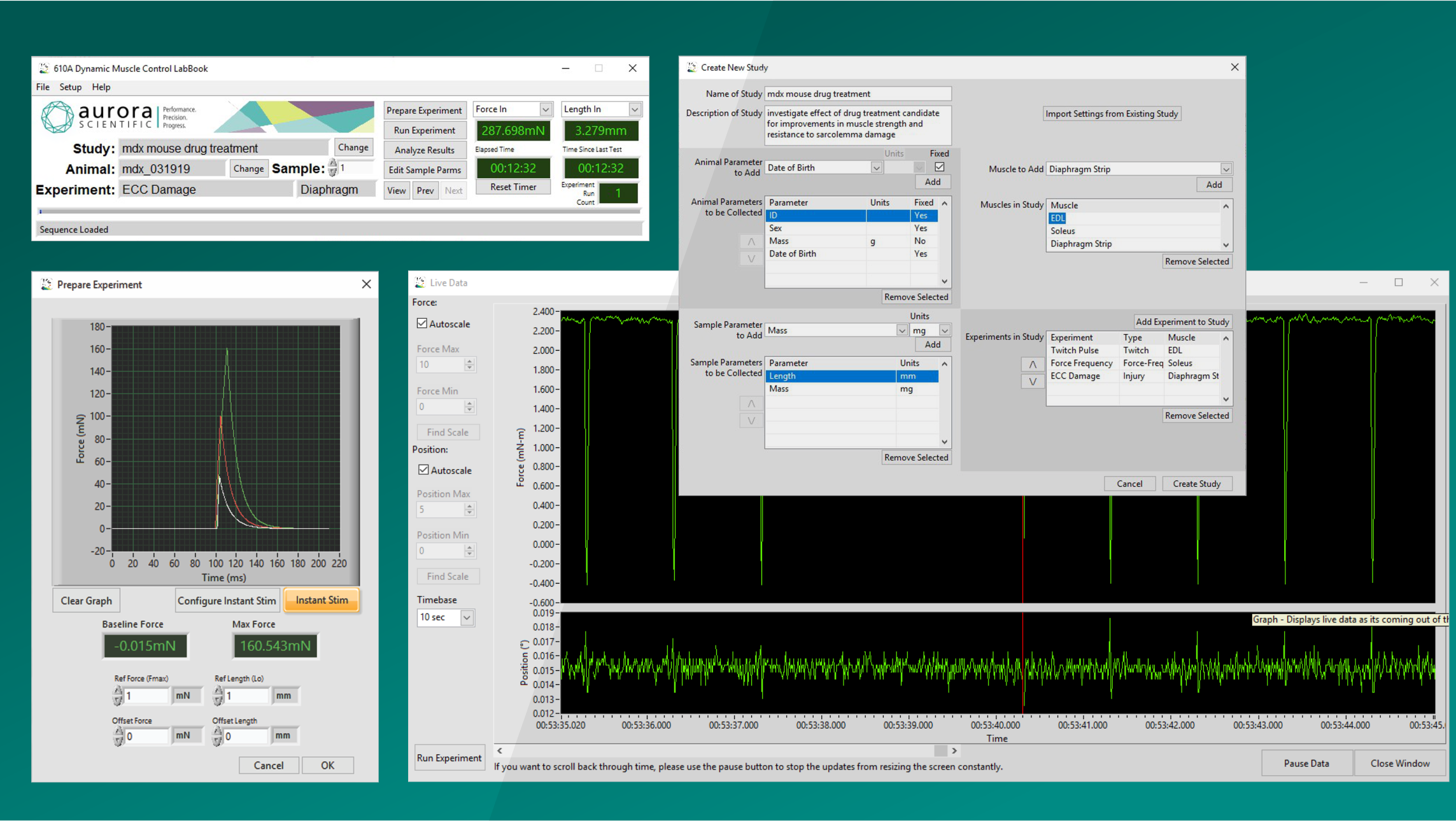The width and height of the screenshot is (1456, 821).
Task: Click Import Settings from Existing Study
Action: pos(1112,113)
